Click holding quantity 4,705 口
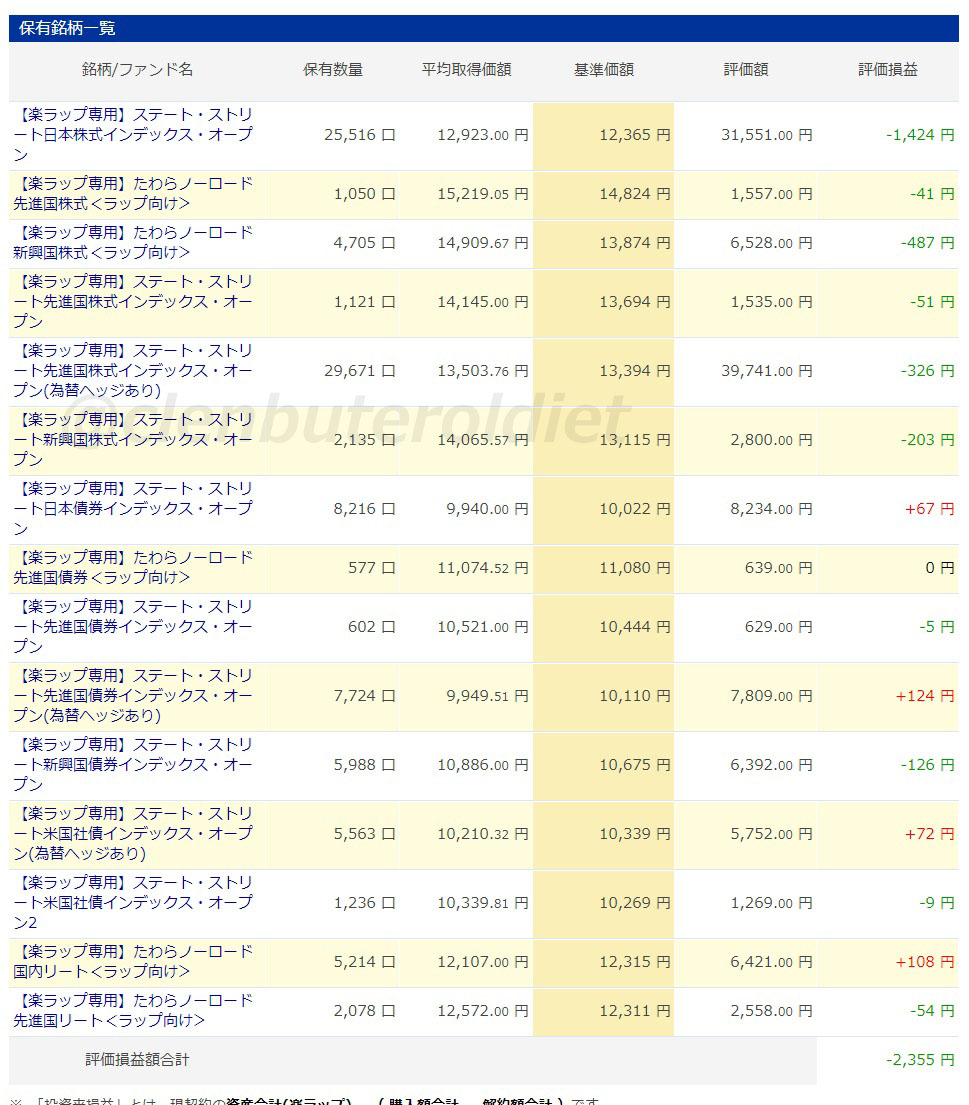The image size is (969, 1105). [x=364, y=242]
